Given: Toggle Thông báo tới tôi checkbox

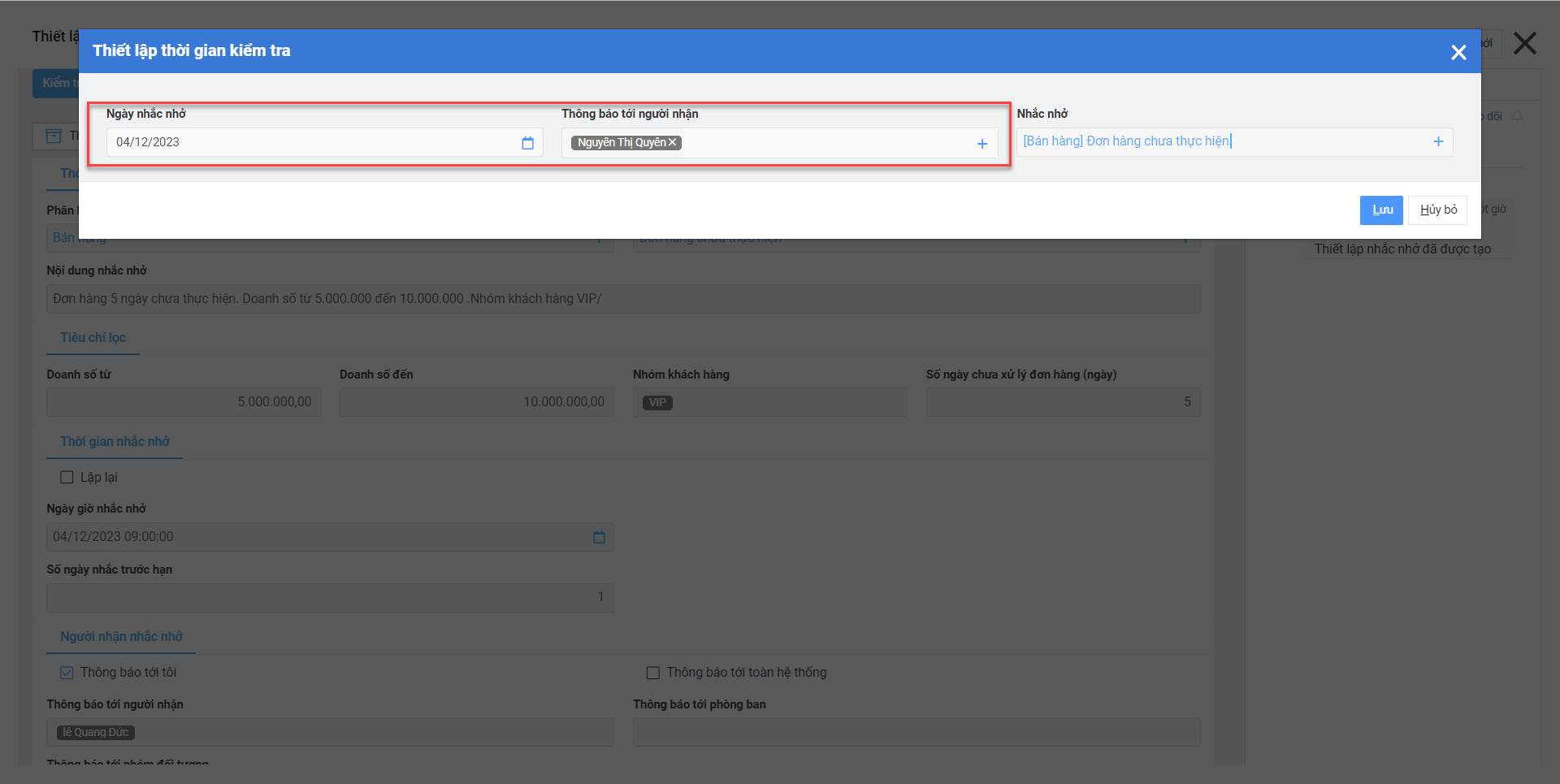Looking at the screenshot, I should point(67,673).
